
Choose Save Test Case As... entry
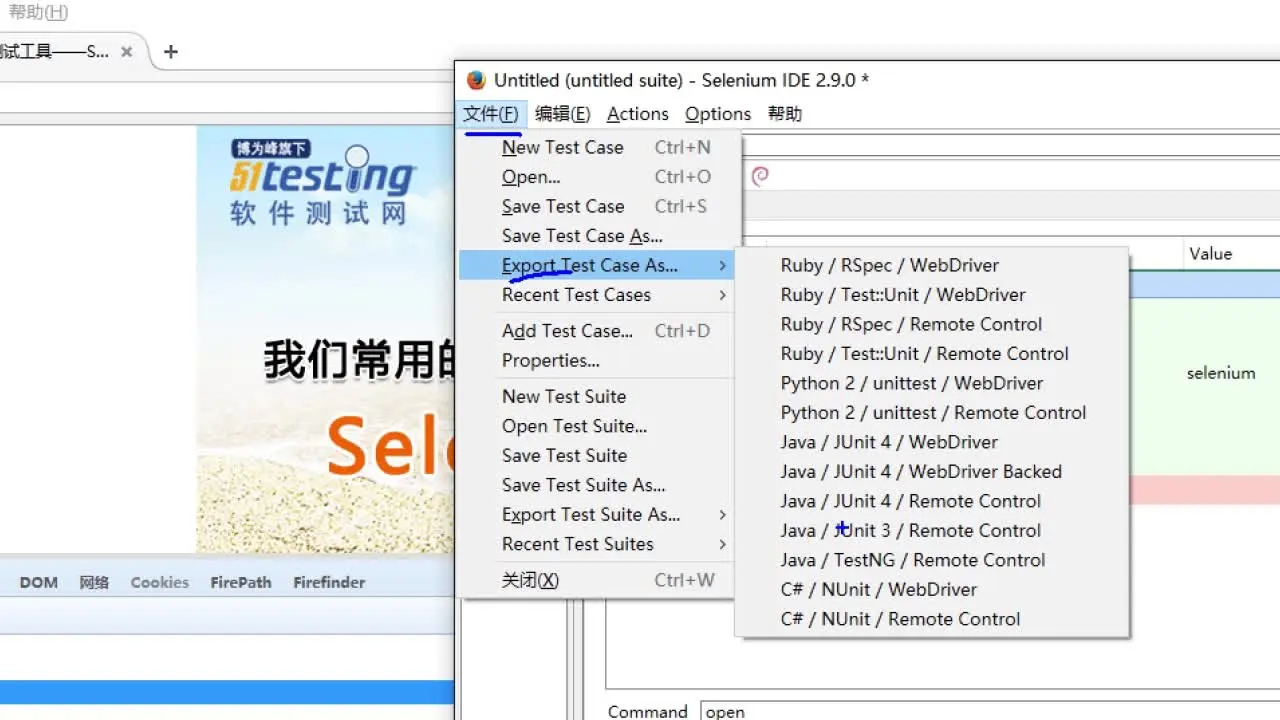[x=598, y=236]
